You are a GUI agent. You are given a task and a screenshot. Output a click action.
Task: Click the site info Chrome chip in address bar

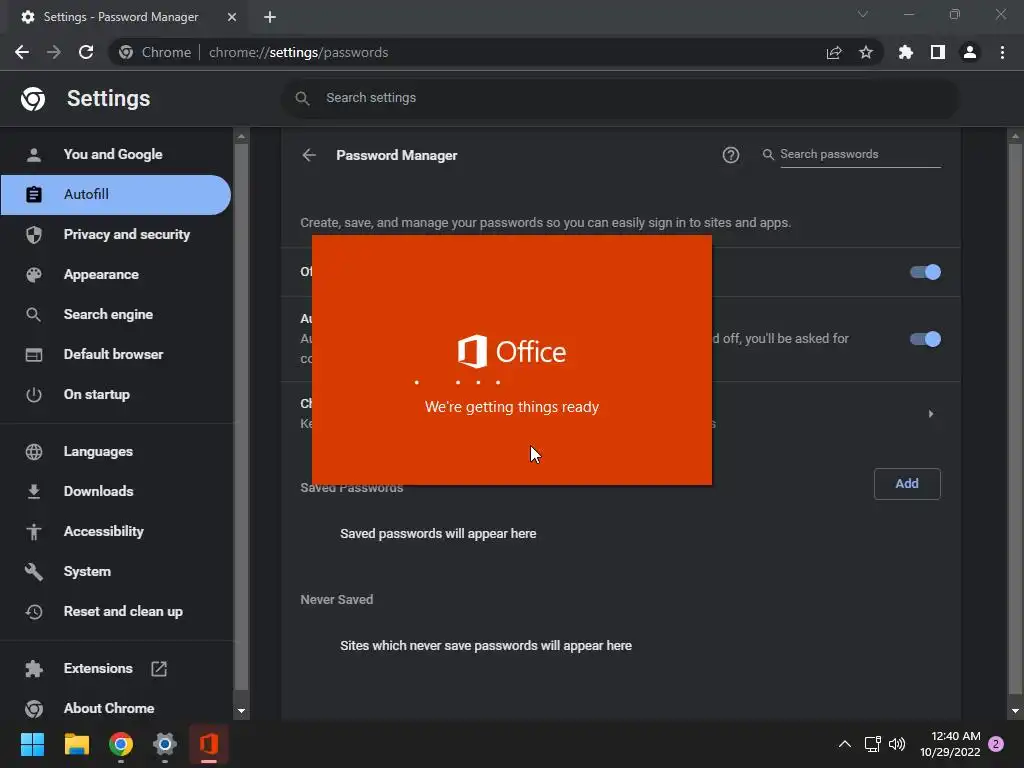tap(155, 52)
